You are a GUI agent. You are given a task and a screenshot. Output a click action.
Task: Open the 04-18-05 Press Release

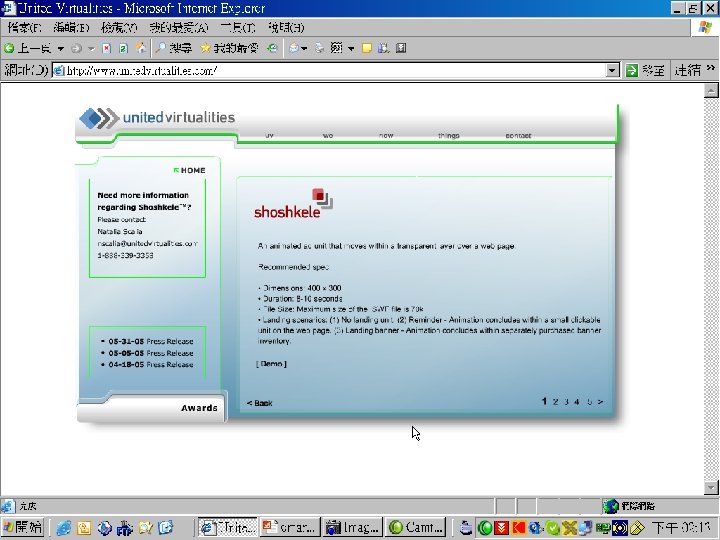pyautogui.click(x=151, y=365)
